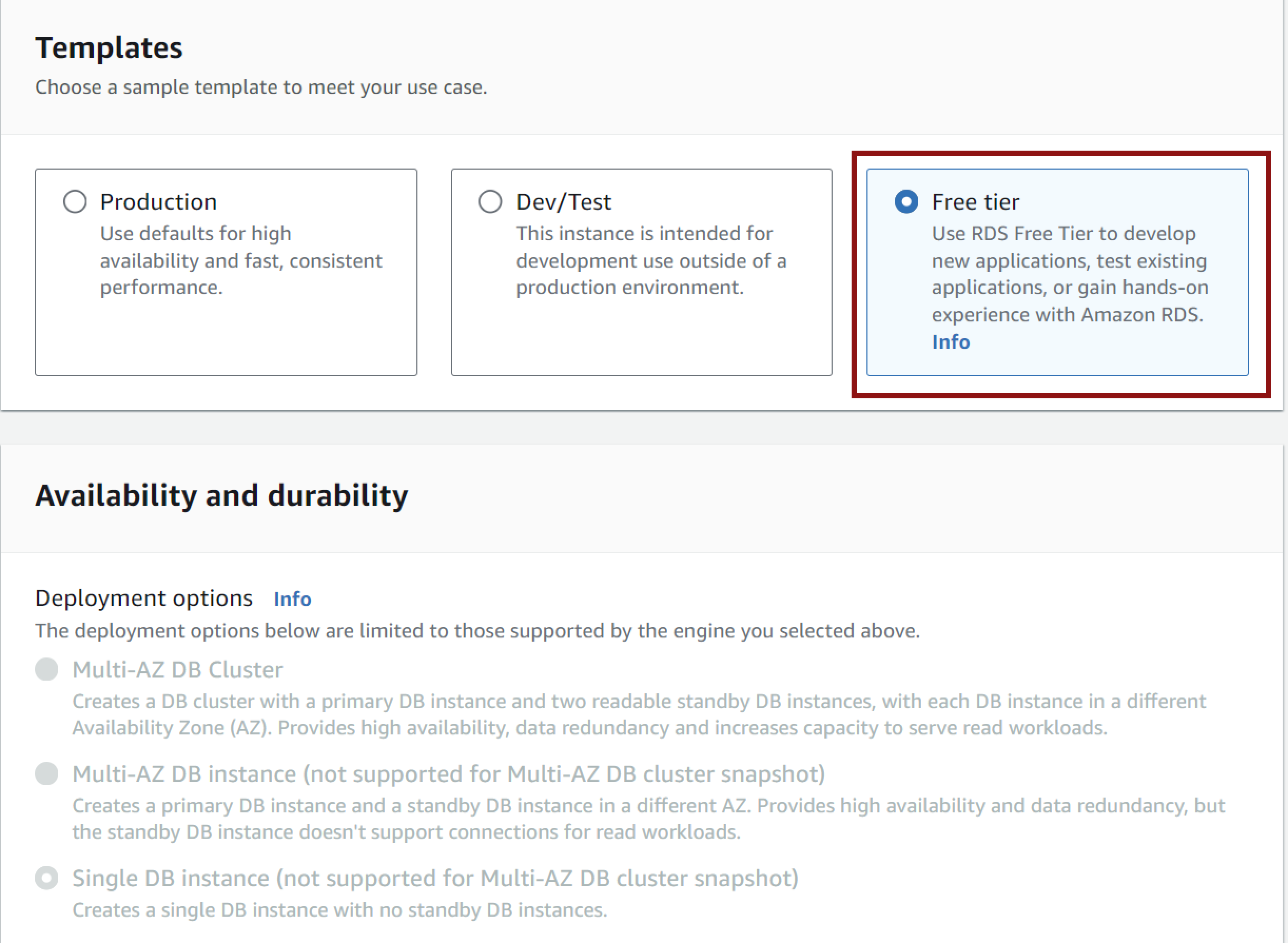Image resolution: width=1288 pixels, height=943 pixels.
Task: Pick the Multi-AZ DB Cluster radio button
Action: point(47,669)
